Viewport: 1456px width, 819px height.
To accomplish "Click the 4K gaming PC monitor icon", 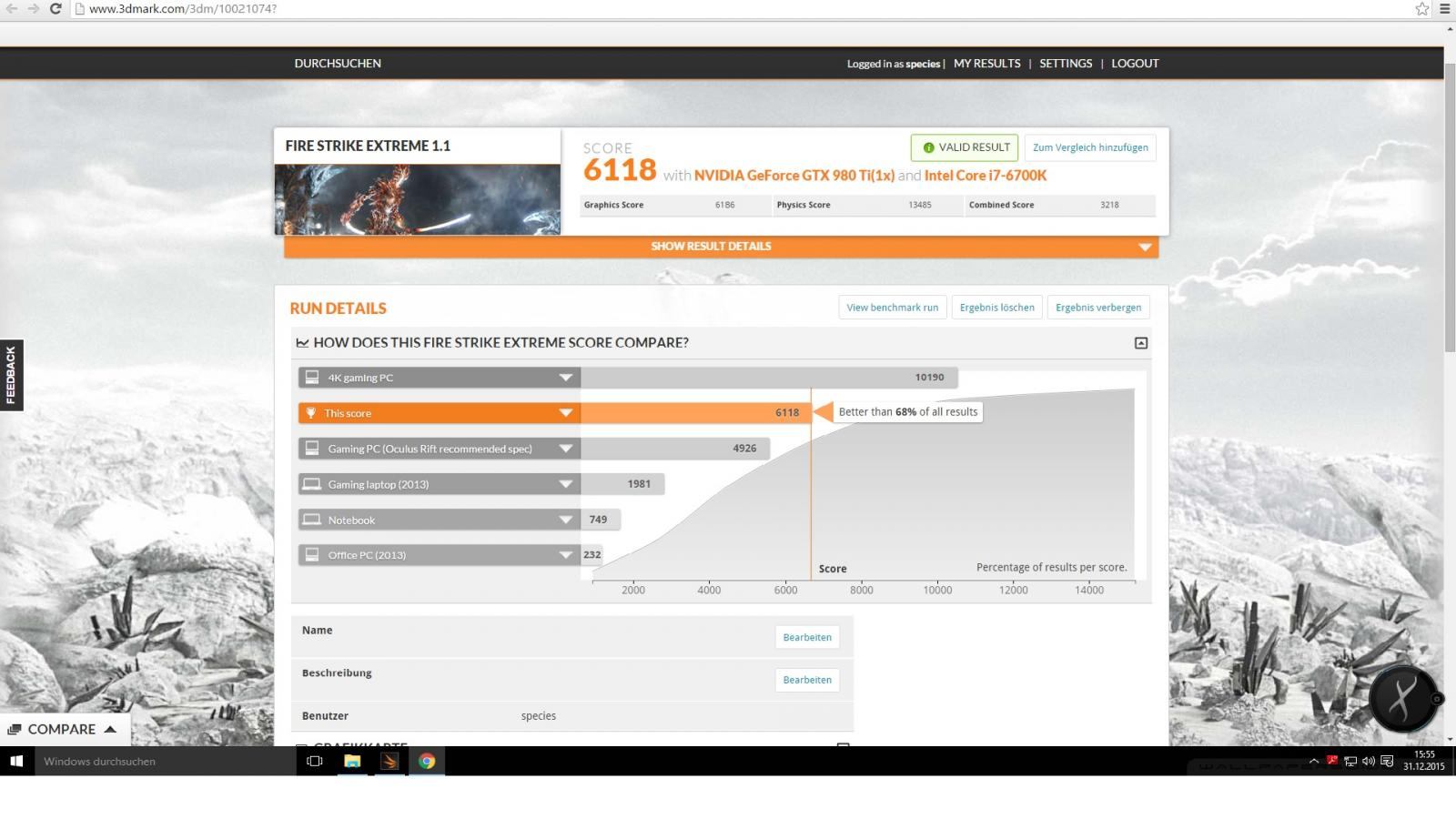I will pyautogui.click(x=312, y=377).
